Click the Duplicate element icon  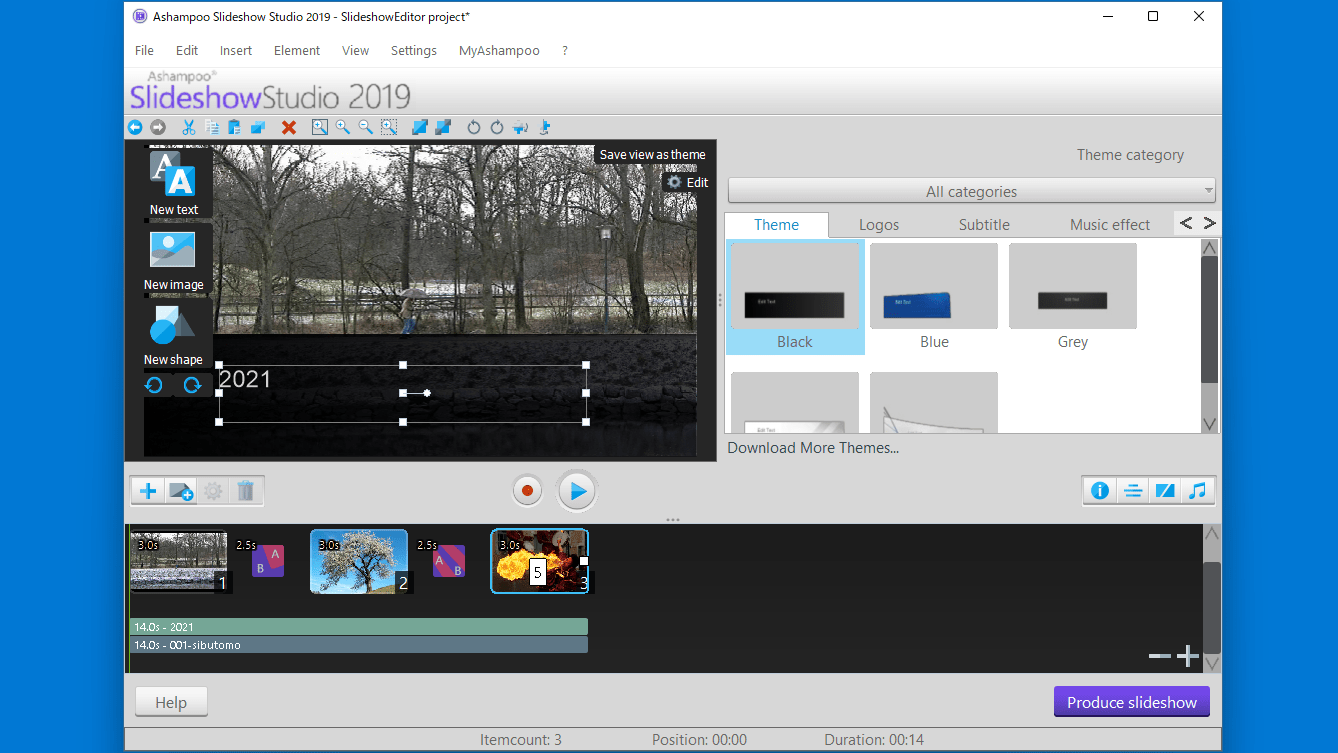[258, 127]
